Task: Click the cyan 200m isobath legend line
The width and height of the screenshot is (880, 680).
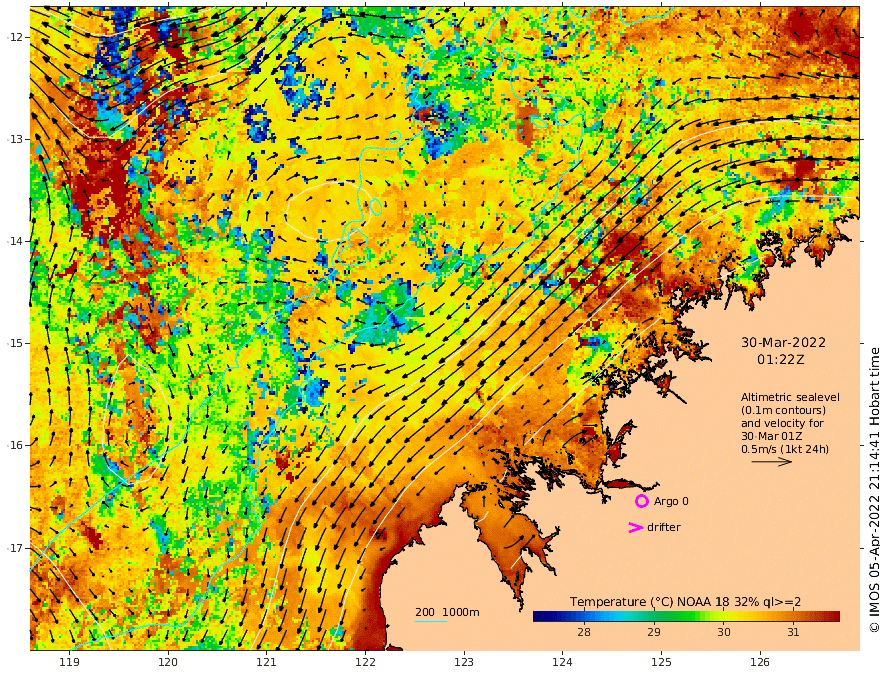Action: click(x=430, y=621)
